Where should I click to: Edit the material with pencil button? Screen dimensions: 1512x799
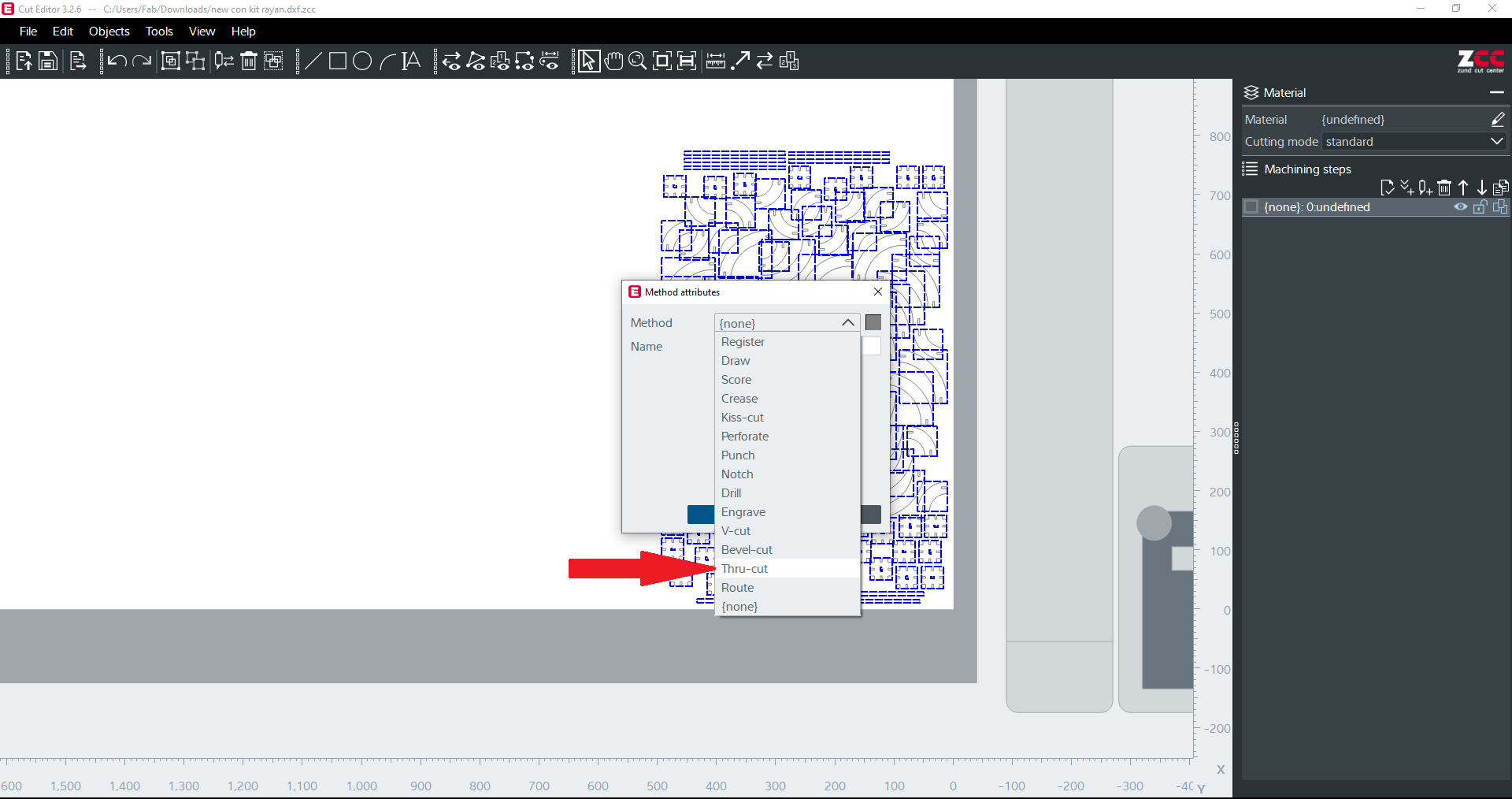coord(1497,120)
